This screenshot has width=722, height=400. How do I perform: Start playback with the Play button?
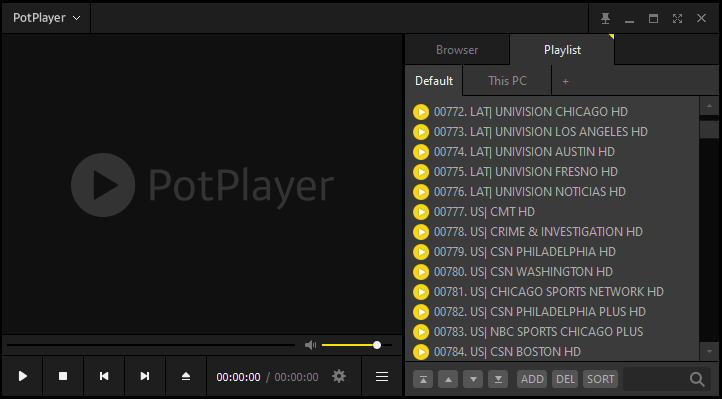[23, 377]
